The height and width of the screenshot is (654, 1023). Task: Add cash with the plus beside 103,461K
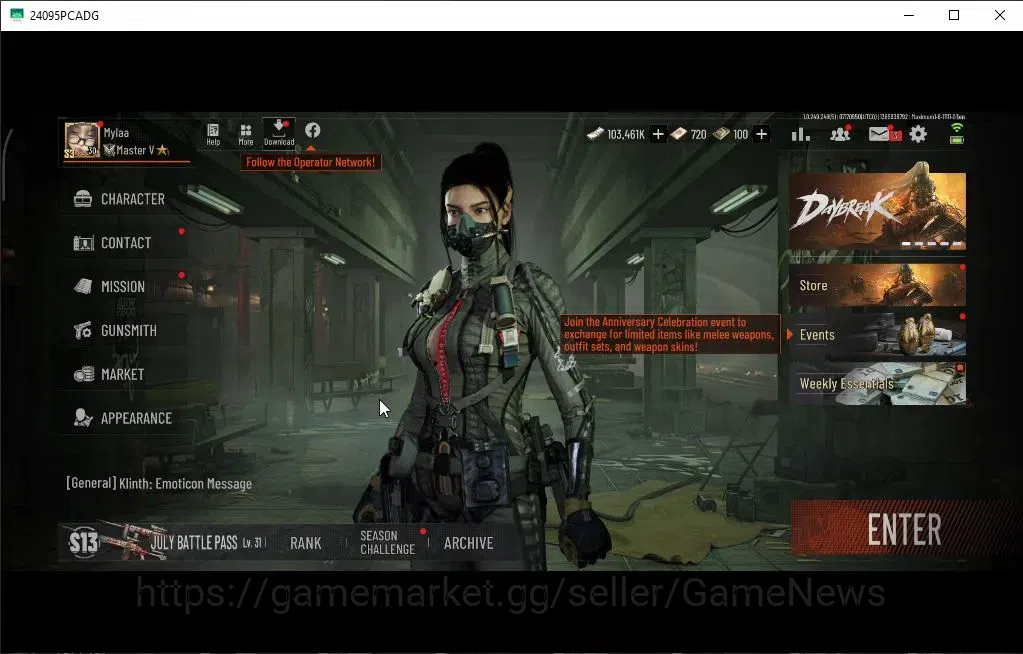pyautogui.click(x=658, y=134)
